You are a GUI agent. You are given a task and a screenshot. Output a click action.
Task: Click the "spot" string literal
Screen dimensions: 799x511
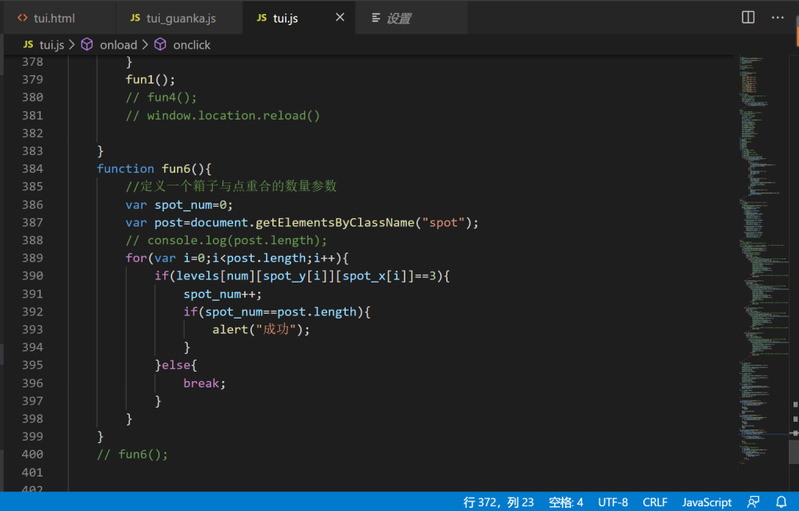443,223
